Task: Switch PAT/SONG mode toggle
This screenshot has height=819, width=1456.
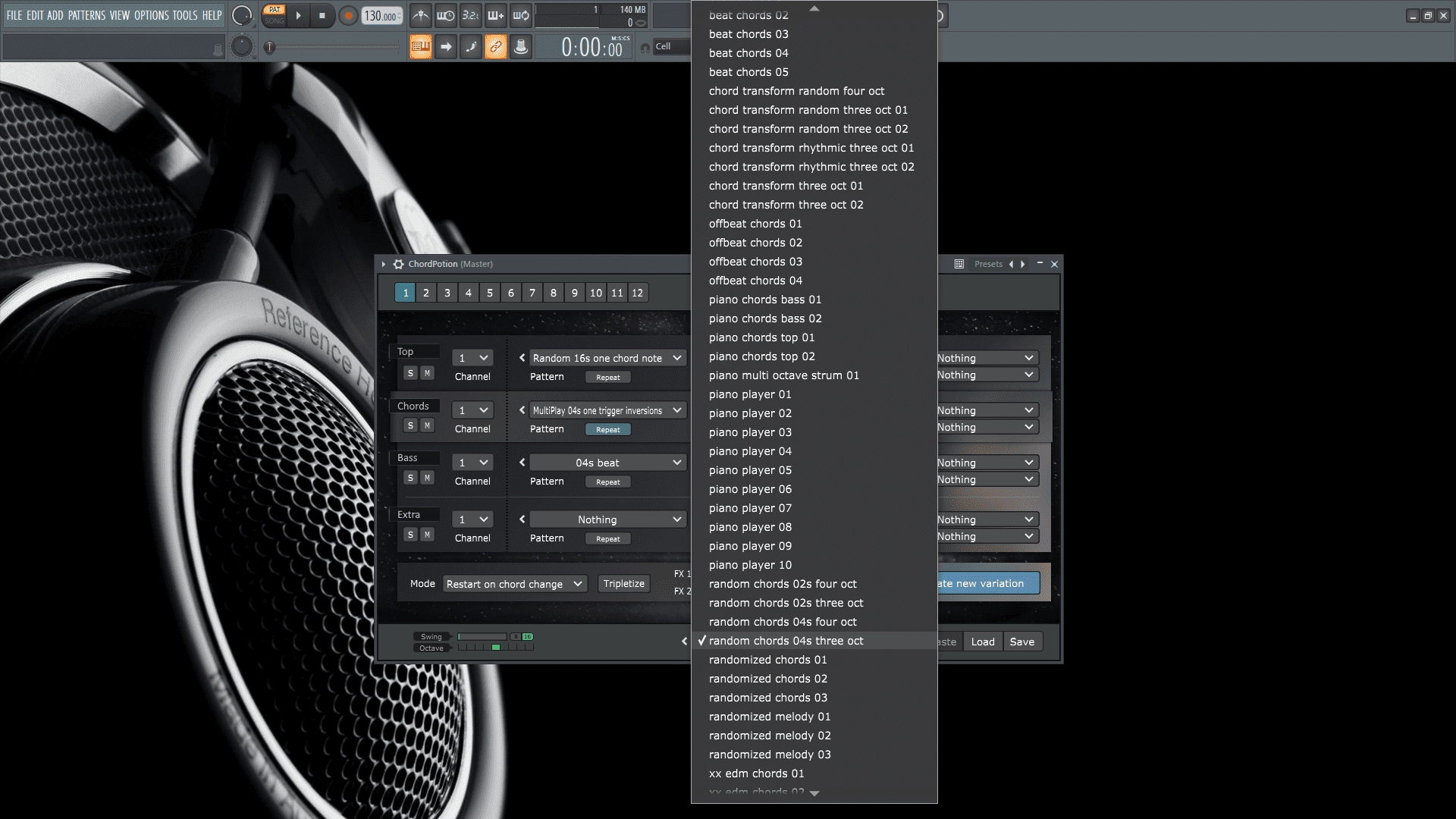Action: [275, 15]
